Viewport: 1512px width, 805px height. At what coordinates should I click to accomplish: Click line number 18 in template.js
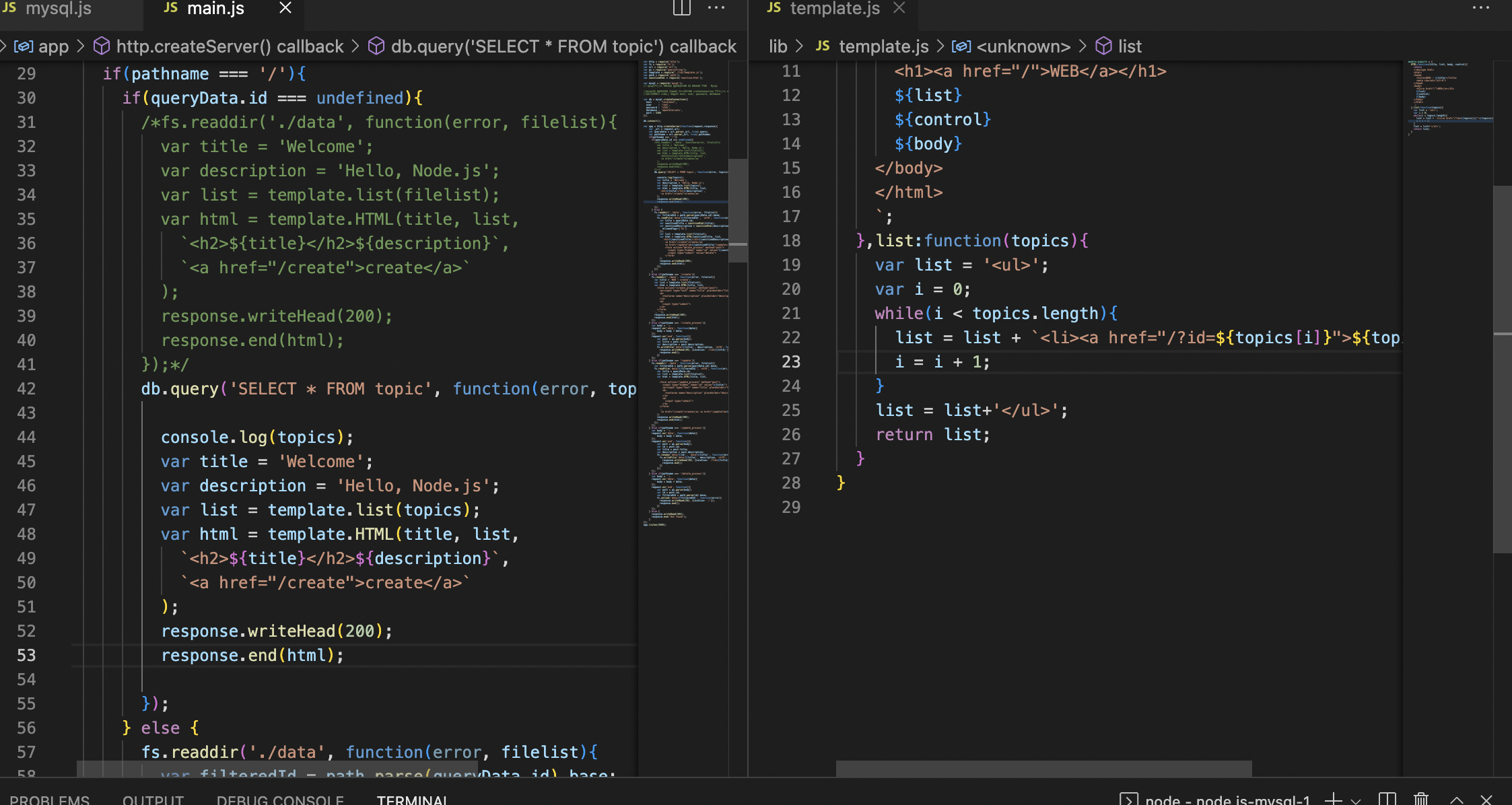pos(791,241)
